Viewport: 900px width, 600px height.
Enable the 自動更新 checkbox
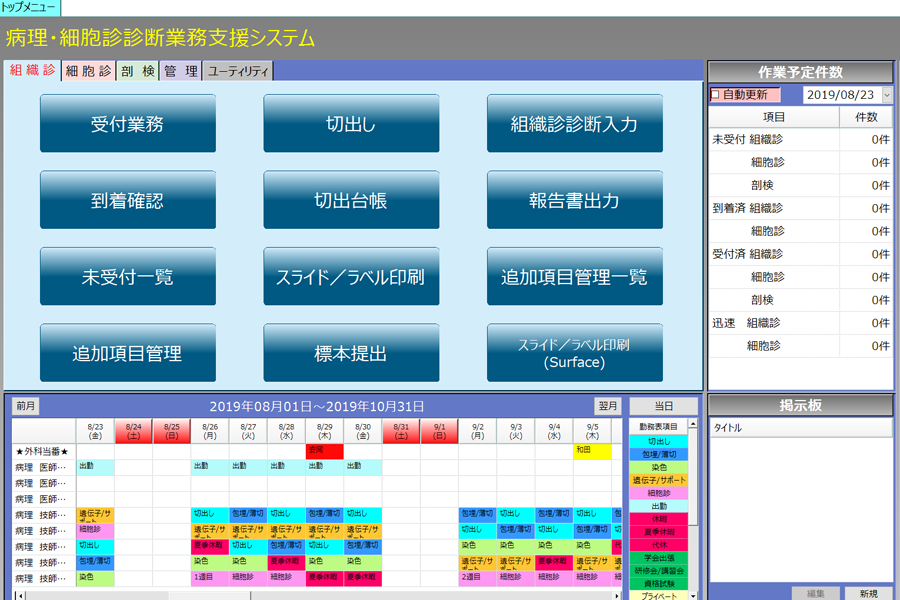pos(716,95)
